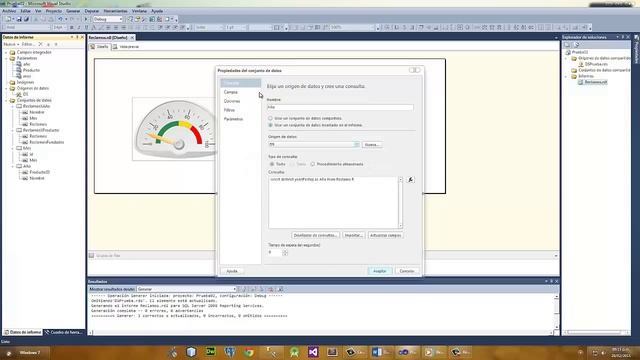
Task: Collapse the ReclamosXProducto dataset node
Action: tap(13, 130)
